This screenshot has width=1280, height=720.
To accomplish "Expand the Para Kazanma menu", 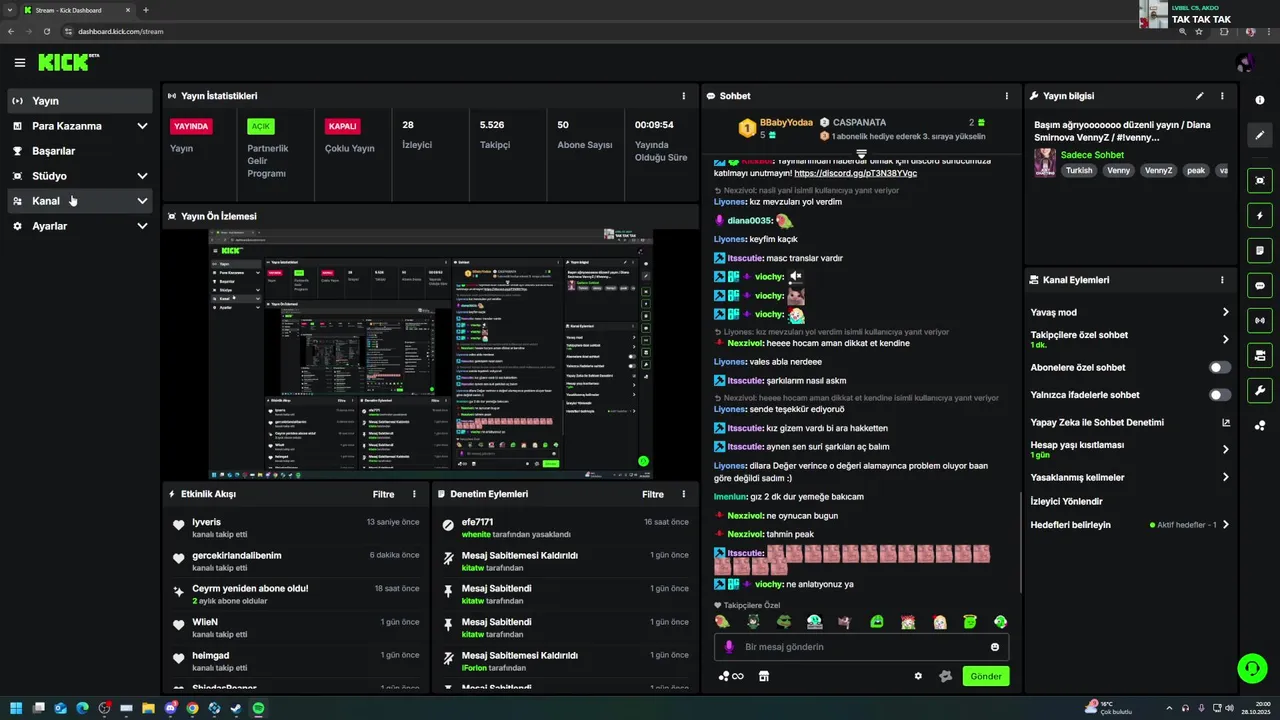I will coord(81,126).
